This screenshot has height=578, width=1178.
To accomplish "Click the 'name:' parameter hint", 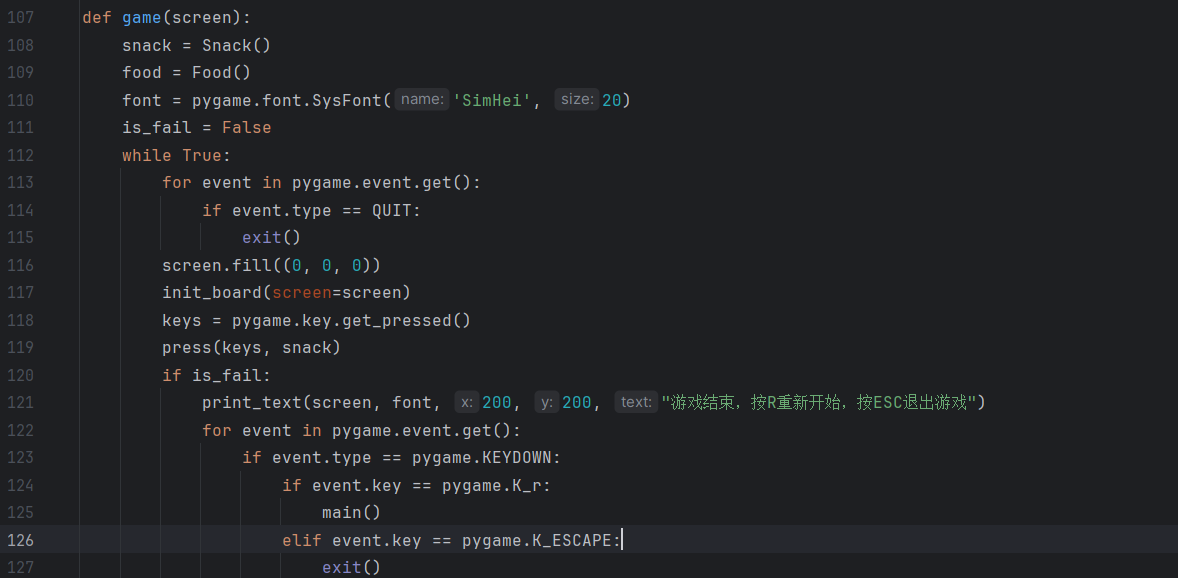I will pyautogui.click(x=422, y=100).
